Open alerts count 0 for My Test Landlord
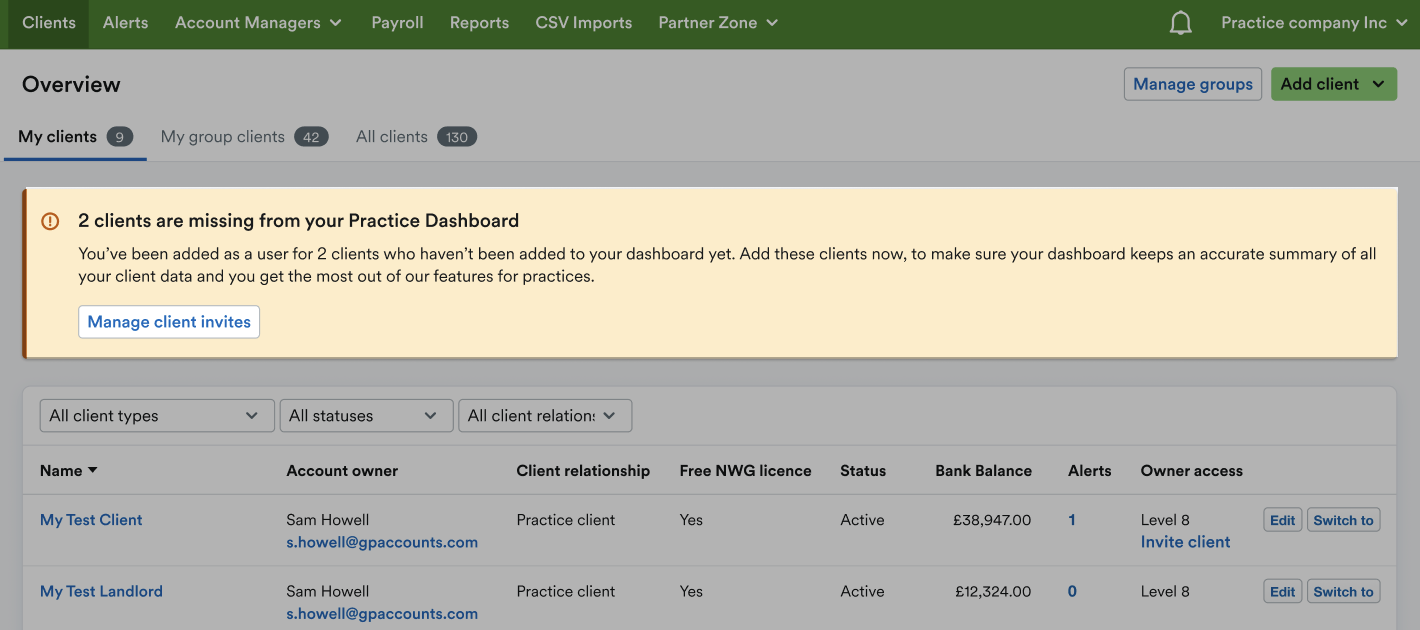The image size is (1420, 630). tap(1072, 592)
